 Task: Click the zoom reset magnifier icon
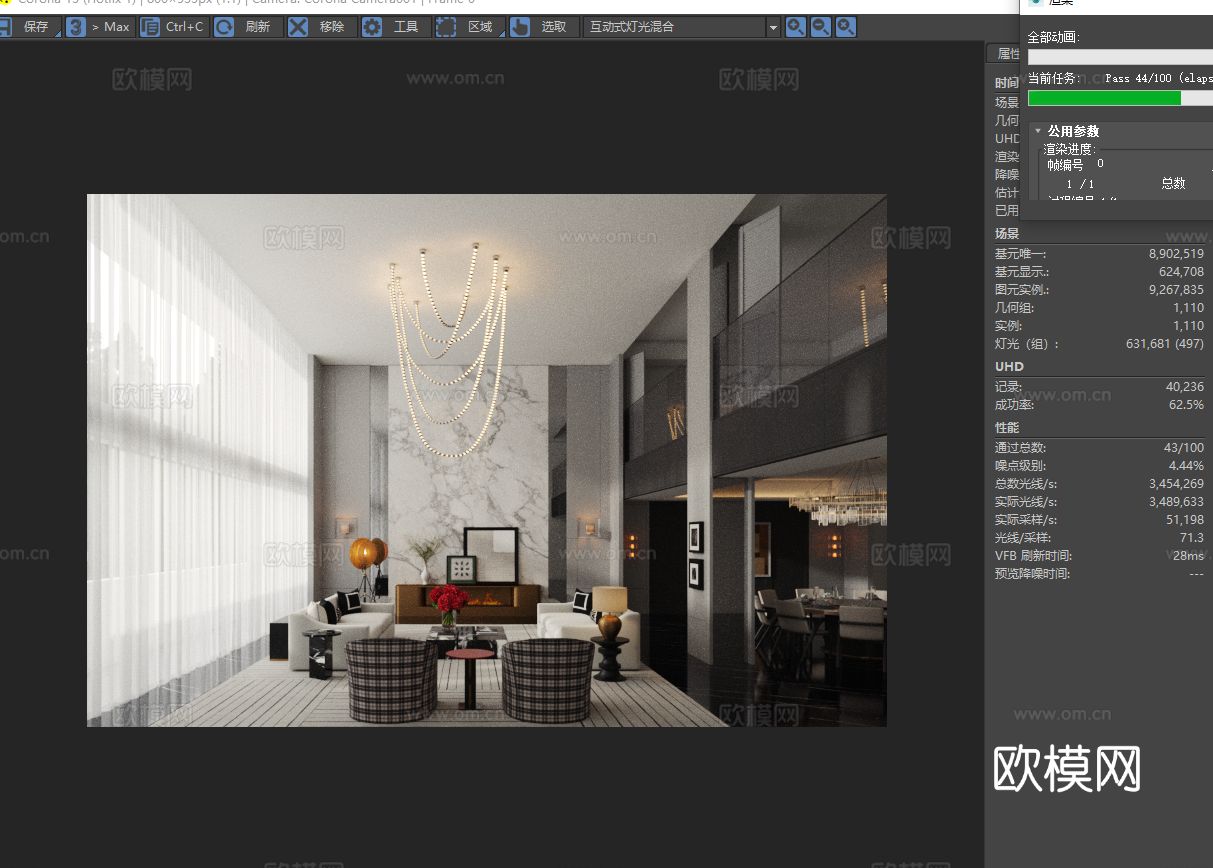tap(845, 27)
